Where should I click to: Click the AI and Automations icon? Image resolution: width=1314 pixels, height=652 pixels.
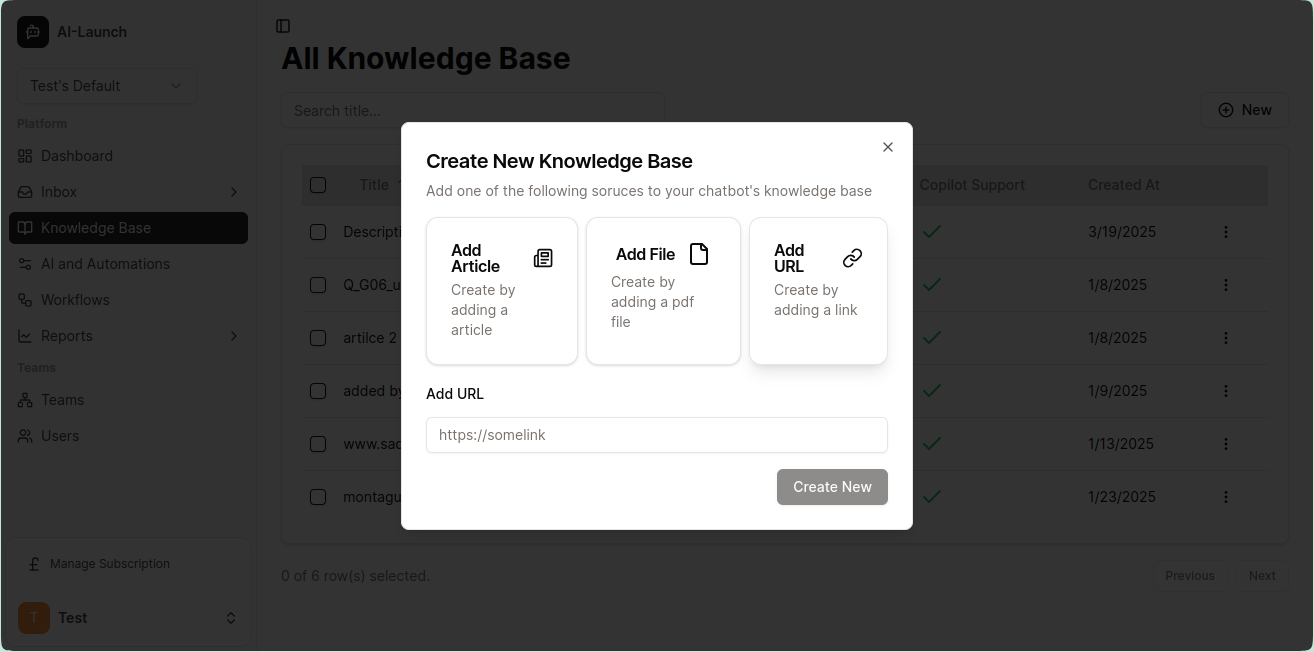pos(25,264)
